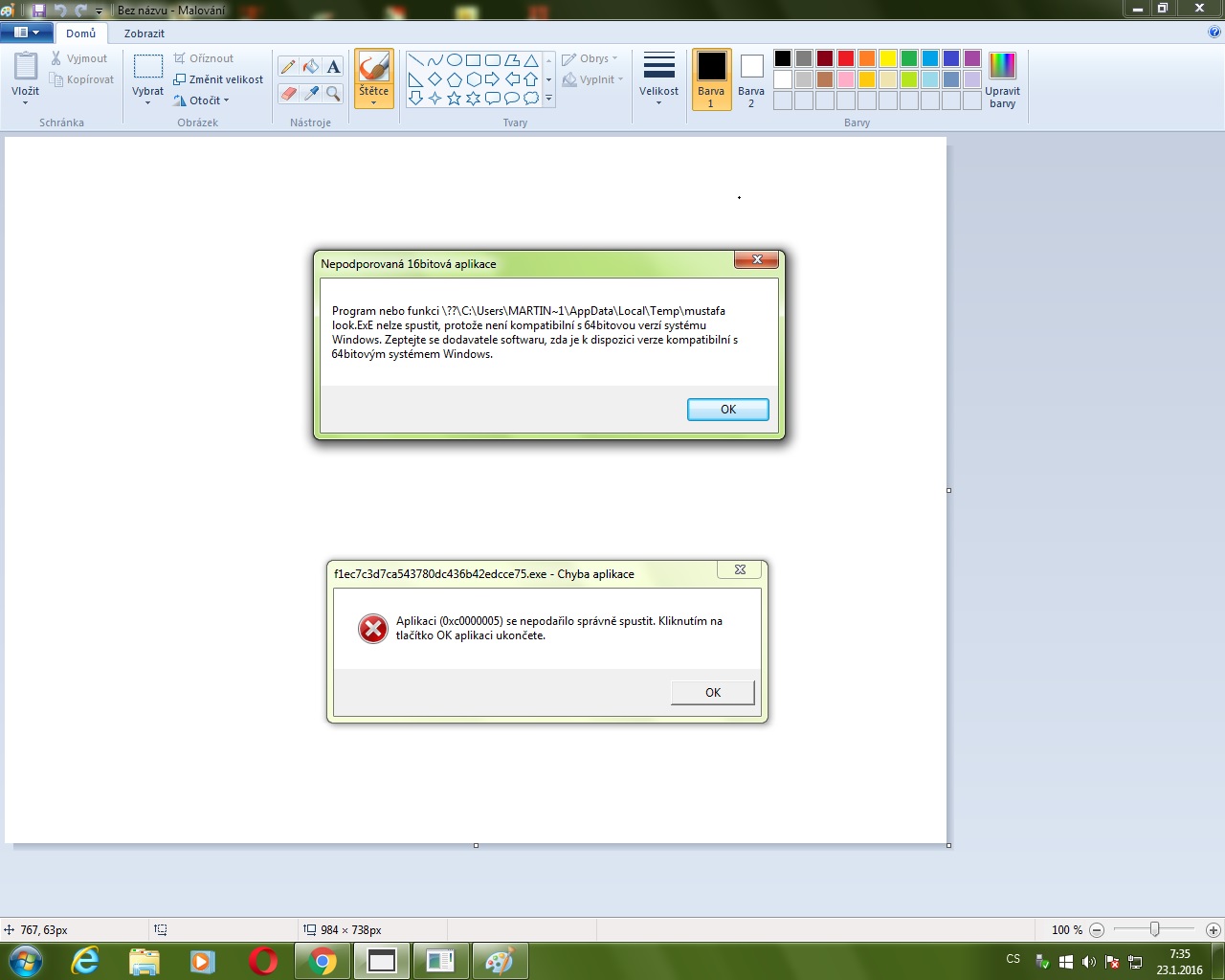
Task: Select the Color picker eyedropper tool
Action: tap(311, 93)
